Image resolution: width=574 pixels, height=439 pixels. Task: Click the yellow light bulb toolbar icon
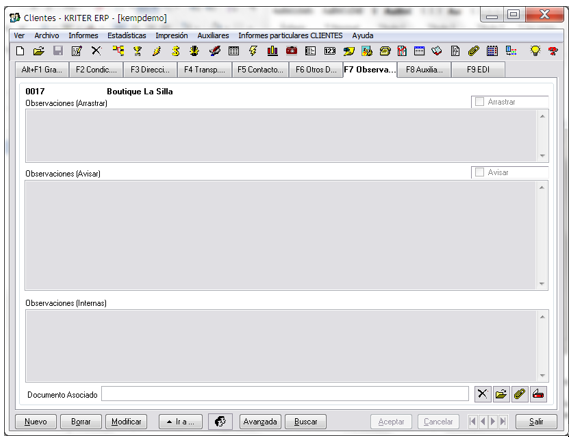click(x=535, y=51)
